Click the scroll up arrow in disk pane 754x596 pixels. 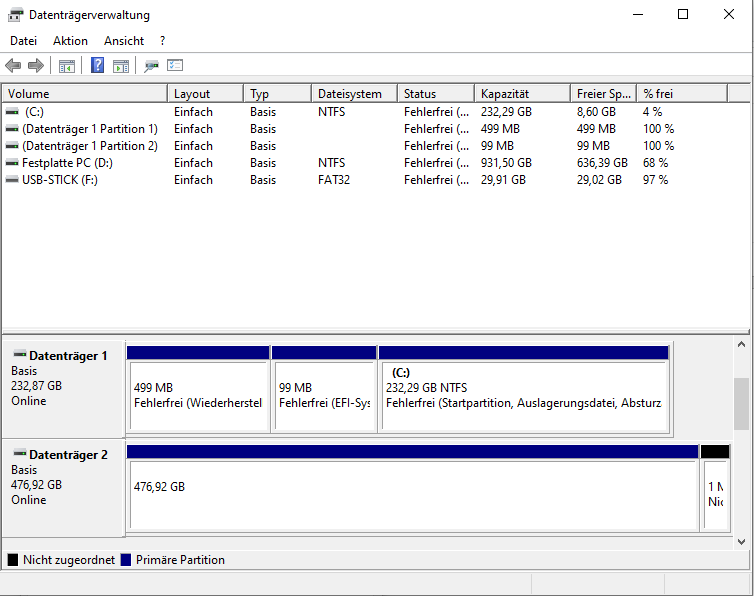pyautogui.click(x=741, y=344)
